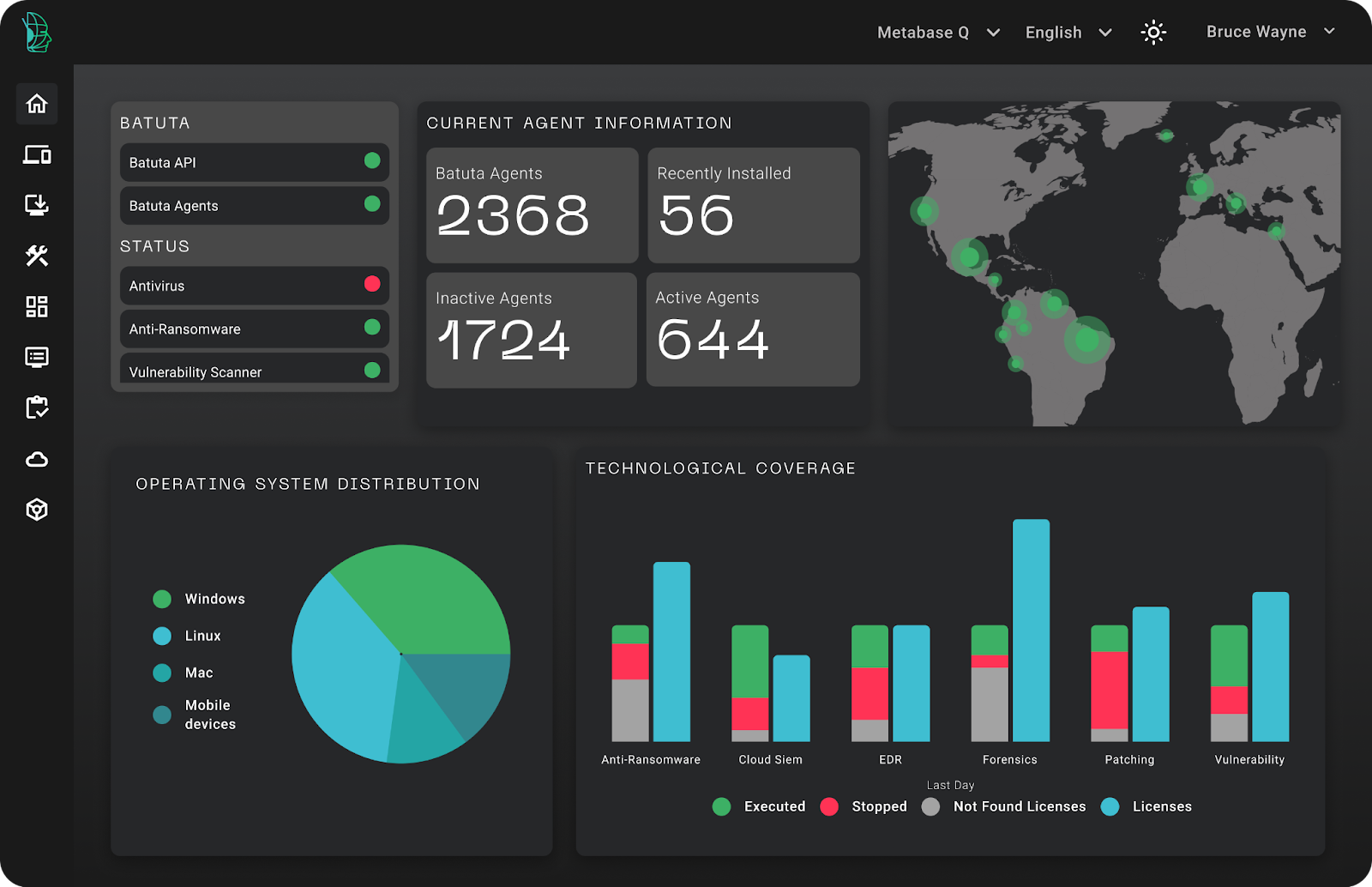Expand the Bruce Wayne user menu
1372x887 pixels.
[1270, 32]
